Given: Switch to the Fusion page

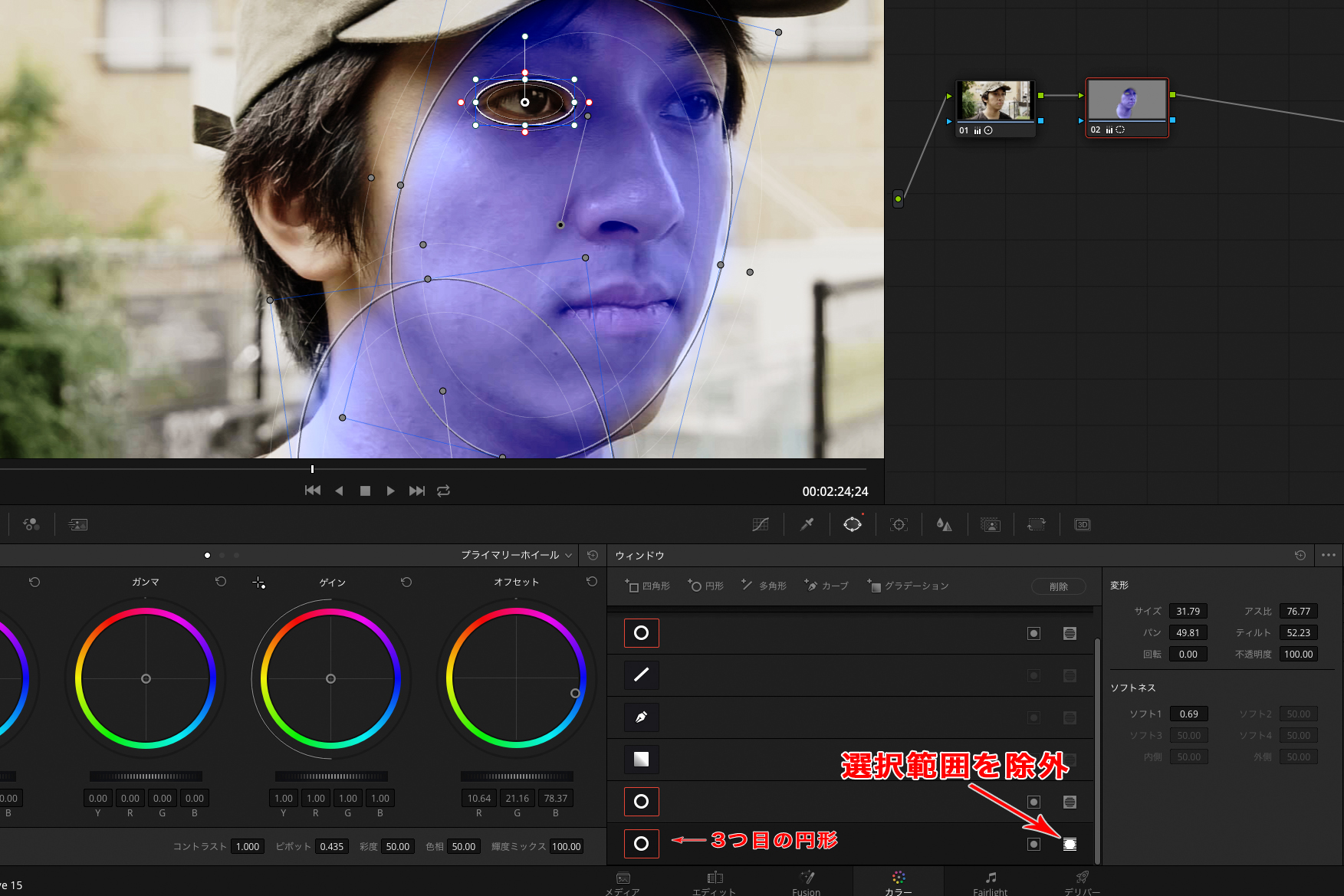Looking at the screenshot, I should pyautogui.click(x=807, y=882).
